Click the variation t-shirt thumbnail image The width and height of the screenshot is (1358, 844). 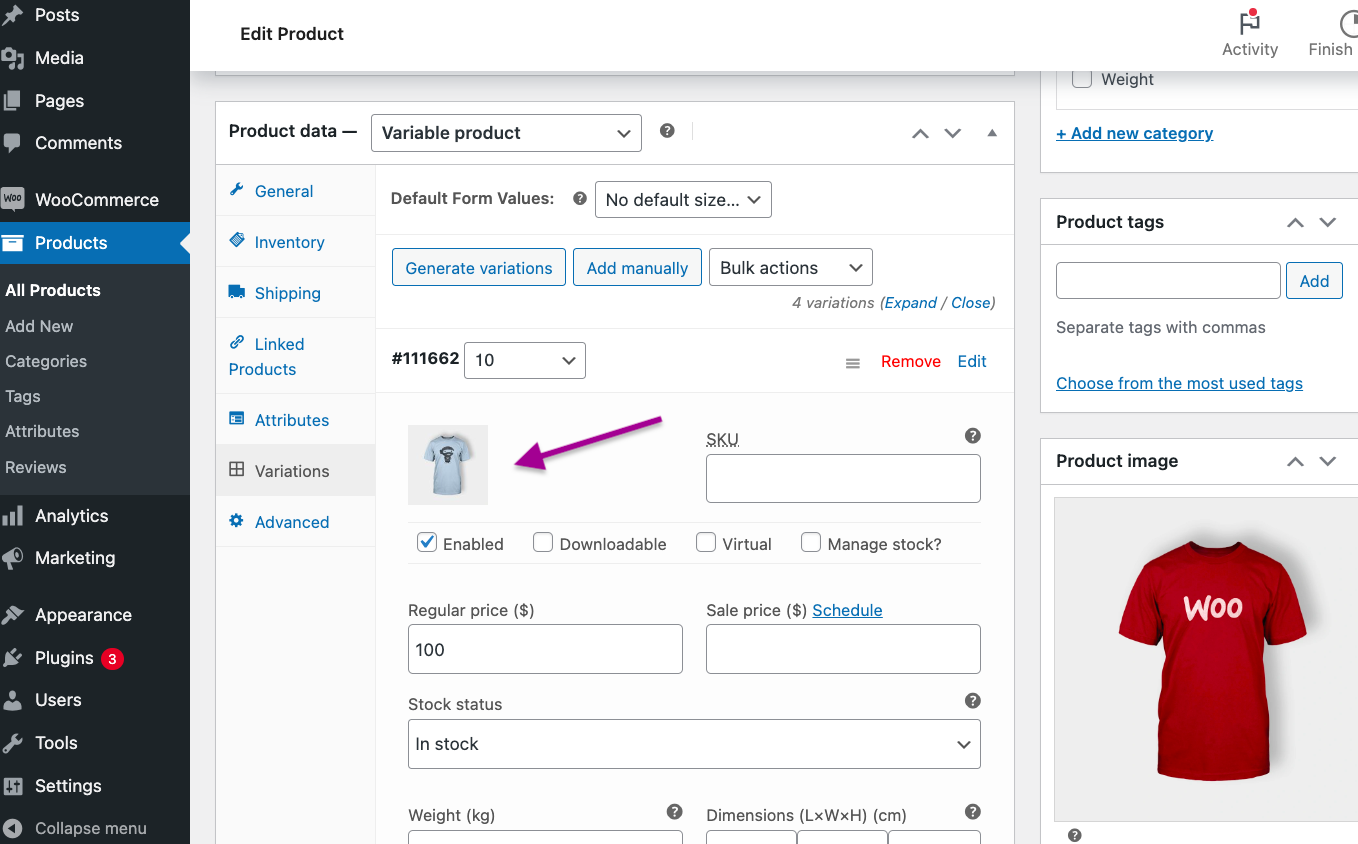click(448, 465)
